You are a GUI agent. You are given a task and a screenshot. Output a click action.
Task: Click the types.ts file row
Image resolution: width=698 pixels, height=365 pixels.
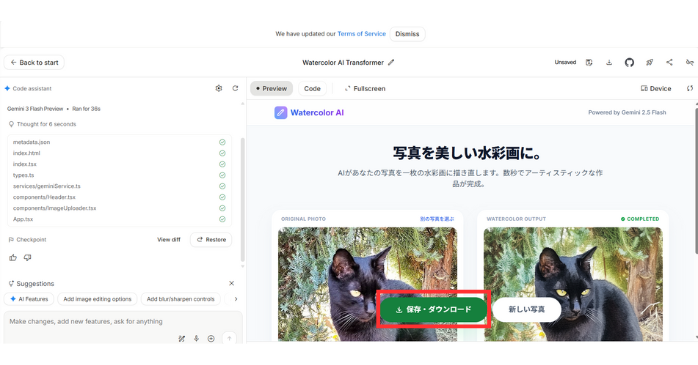(x=119, y=175)
